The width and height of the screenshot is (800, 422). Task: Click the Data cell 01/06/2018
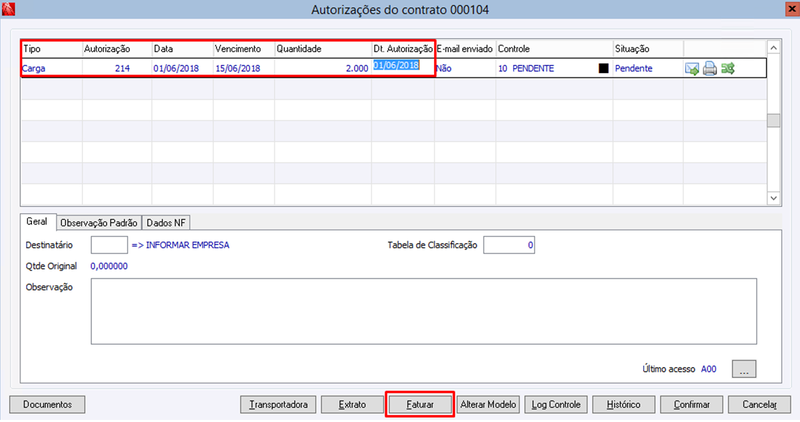(182, 68)
